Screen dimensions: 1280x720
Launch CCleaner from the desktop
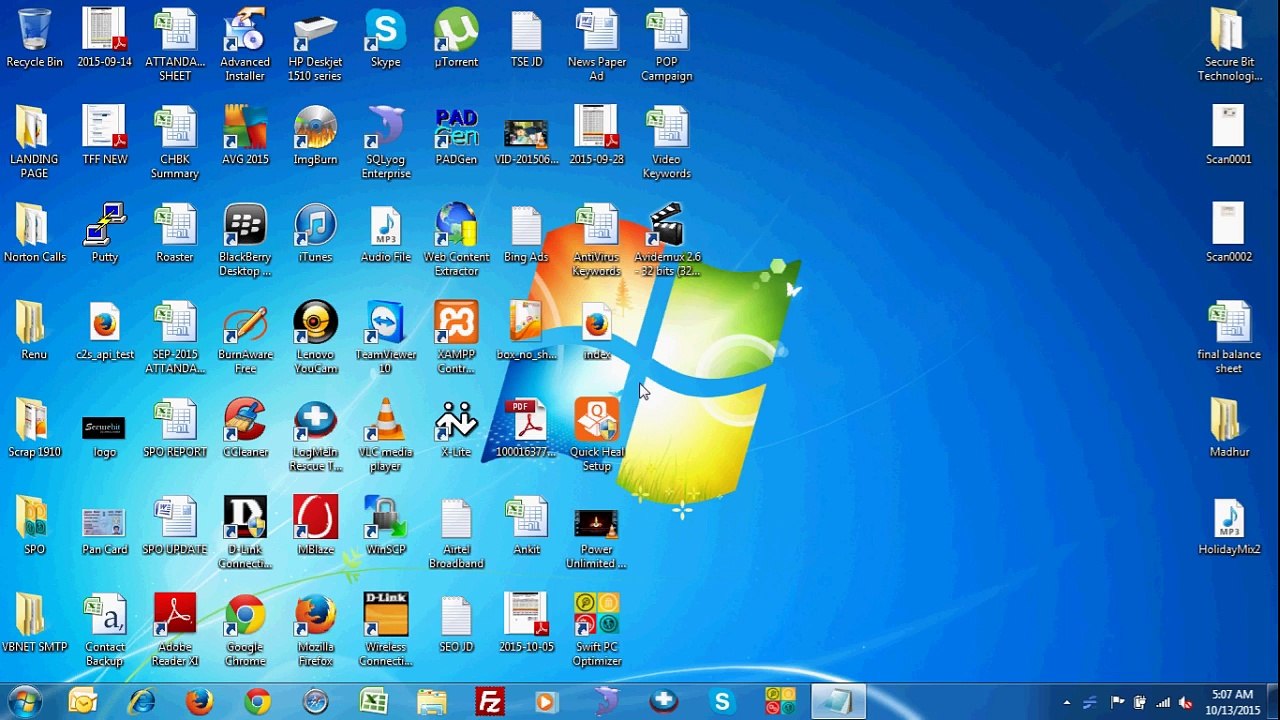click(x=245, y=428)
